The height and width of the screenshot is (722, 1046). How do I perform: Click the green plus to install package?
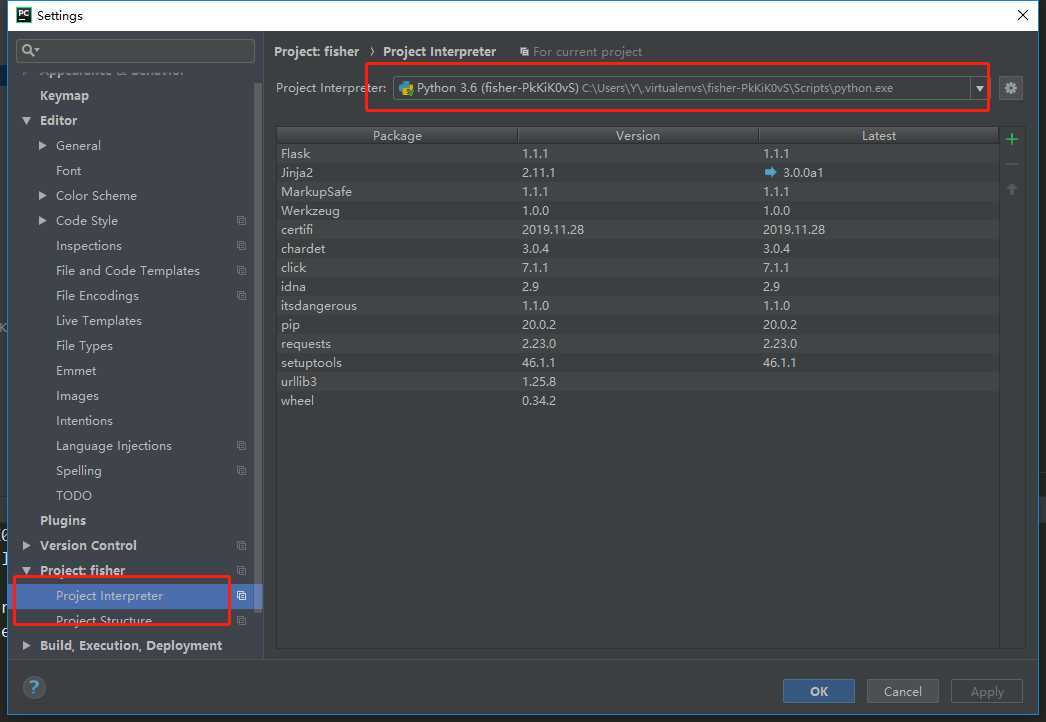1012,139
